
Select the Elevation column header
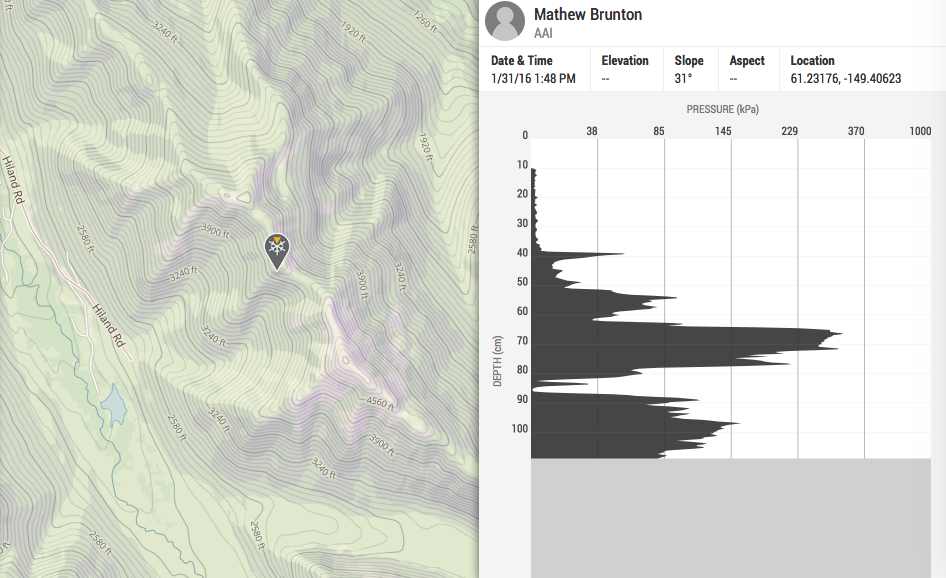click(625, 60)
